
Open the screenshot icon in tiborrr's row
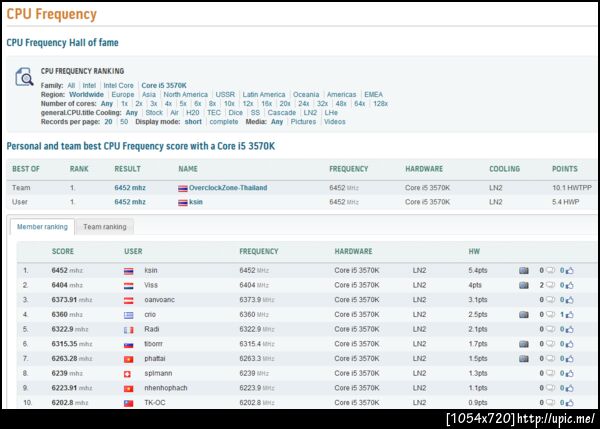coord(524,344)
